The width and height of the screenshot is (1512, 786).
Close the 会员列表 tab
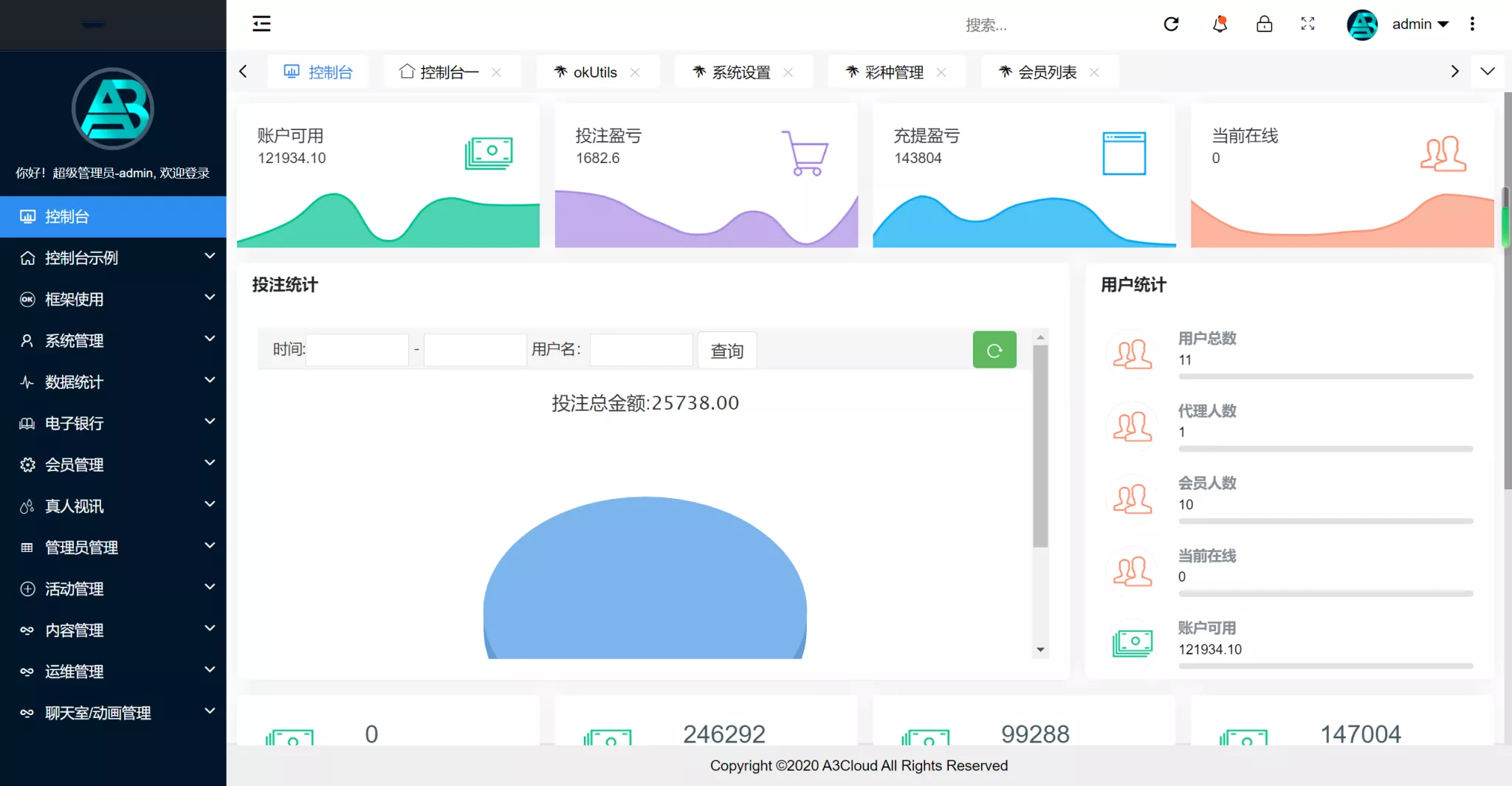click(1096, 72)
